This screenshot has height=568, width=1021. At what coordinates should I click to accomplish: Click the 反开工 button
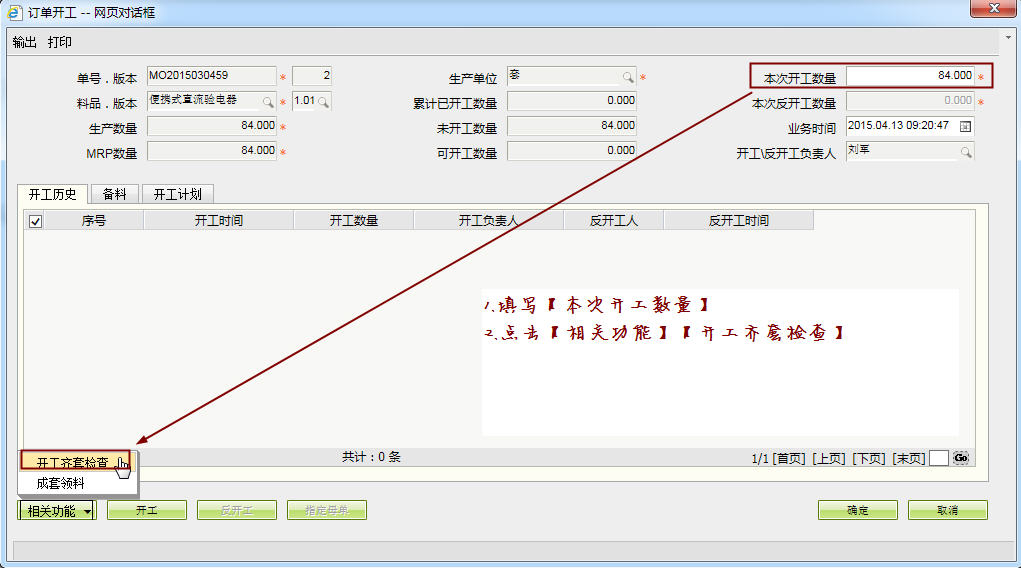[236, 510]
